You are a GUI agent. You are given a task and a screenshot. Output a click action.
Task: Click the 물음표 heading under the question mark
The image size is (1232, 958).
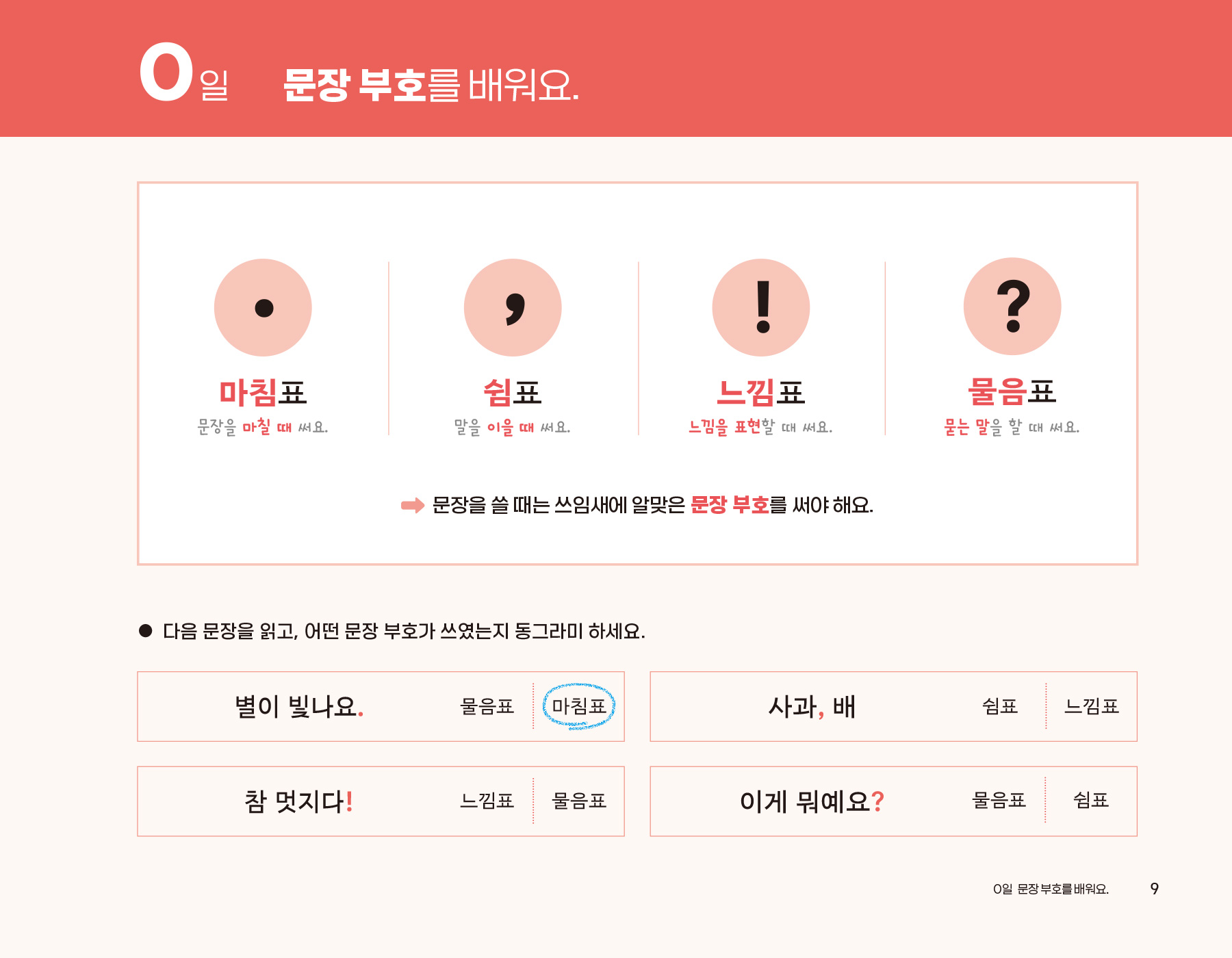tap(1012, 392)
